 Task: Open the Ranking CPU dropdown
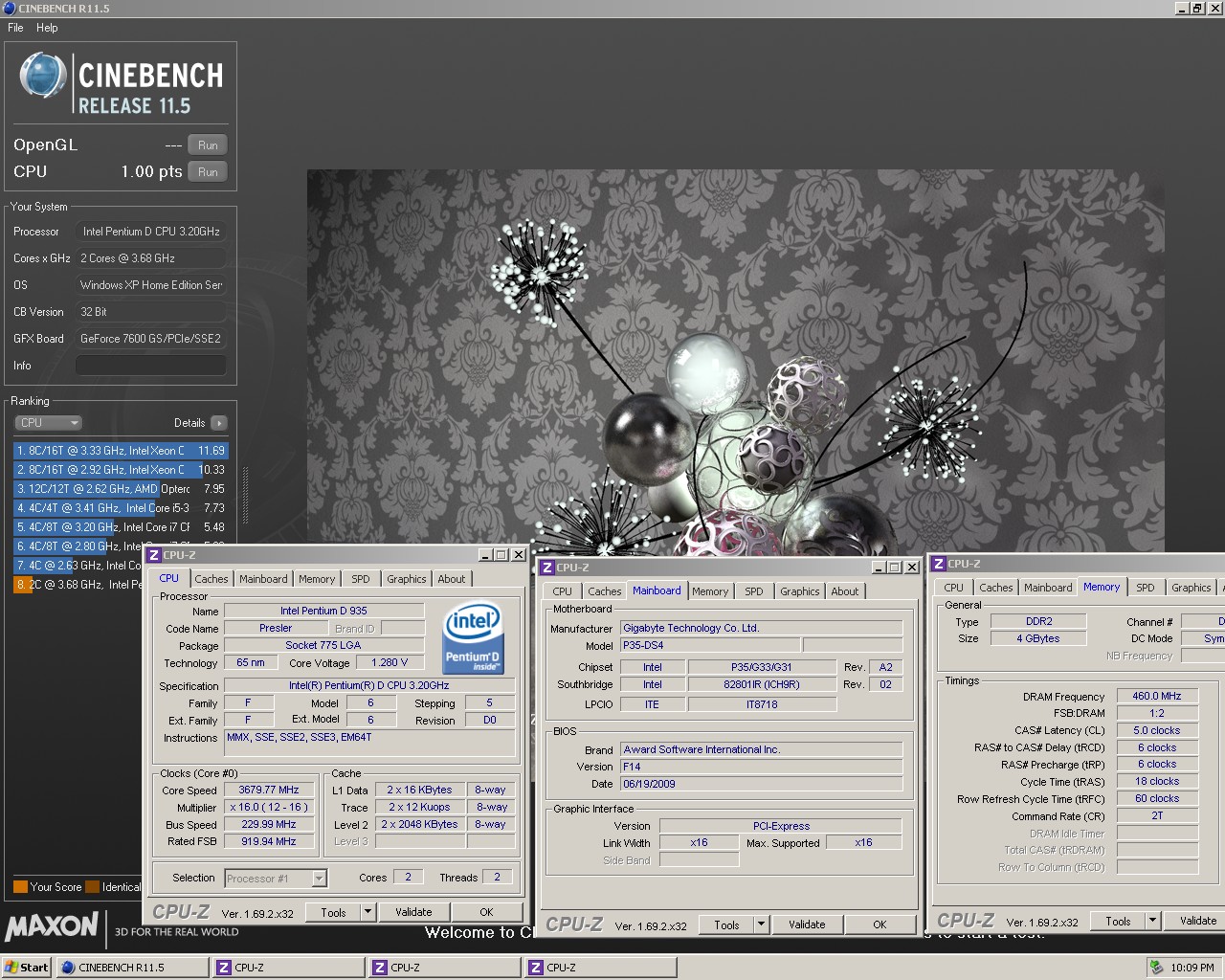pyautogui.click(x=49, y=423)
